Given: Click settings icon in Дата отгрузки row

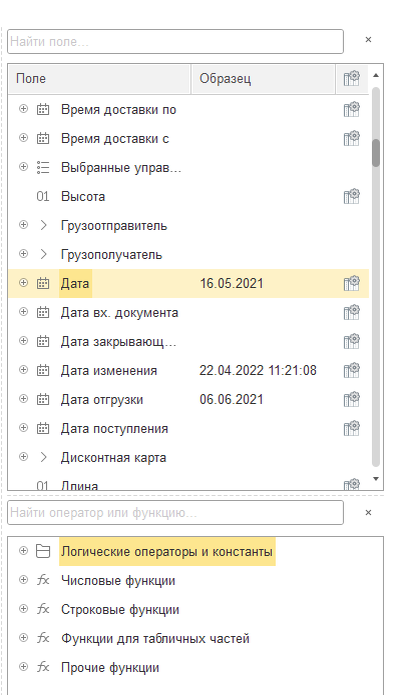Looking at the screenshot, I should click(x=351, y=399).
